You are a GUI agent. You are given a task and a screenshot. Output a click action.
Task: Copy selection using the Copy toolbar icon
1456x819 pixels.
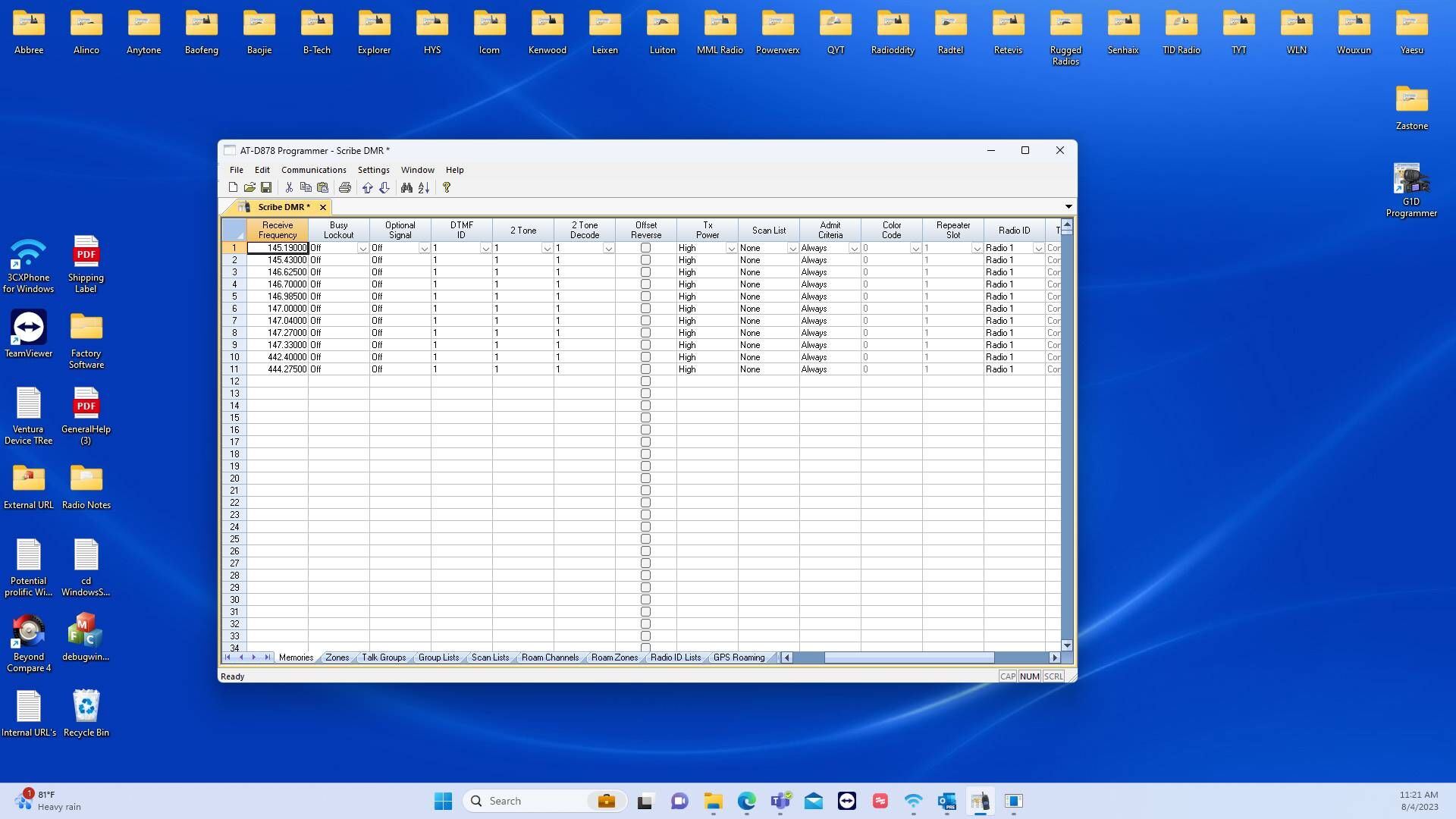(306, 187)
